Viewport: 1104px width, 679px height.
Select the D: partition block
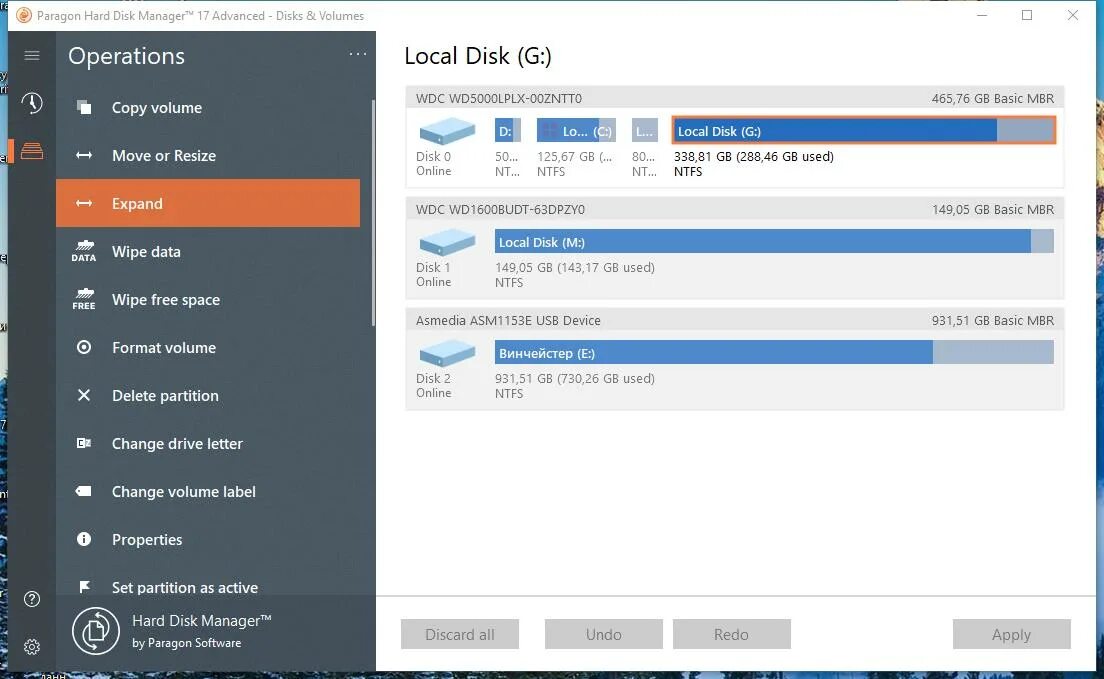(508, 130)
